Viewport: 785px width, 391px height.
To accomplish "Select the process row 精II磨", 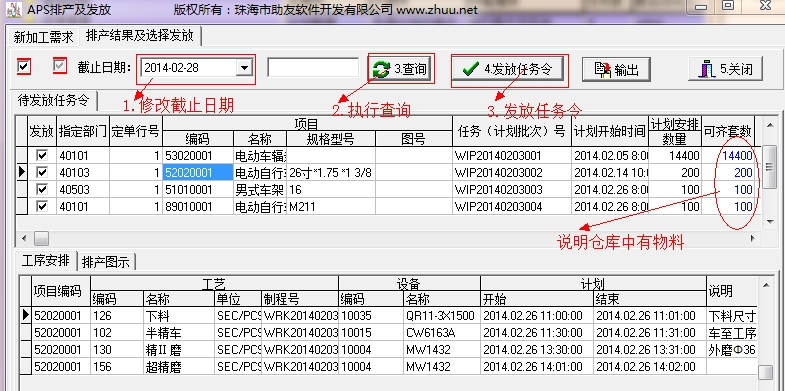I will point(388,349).
